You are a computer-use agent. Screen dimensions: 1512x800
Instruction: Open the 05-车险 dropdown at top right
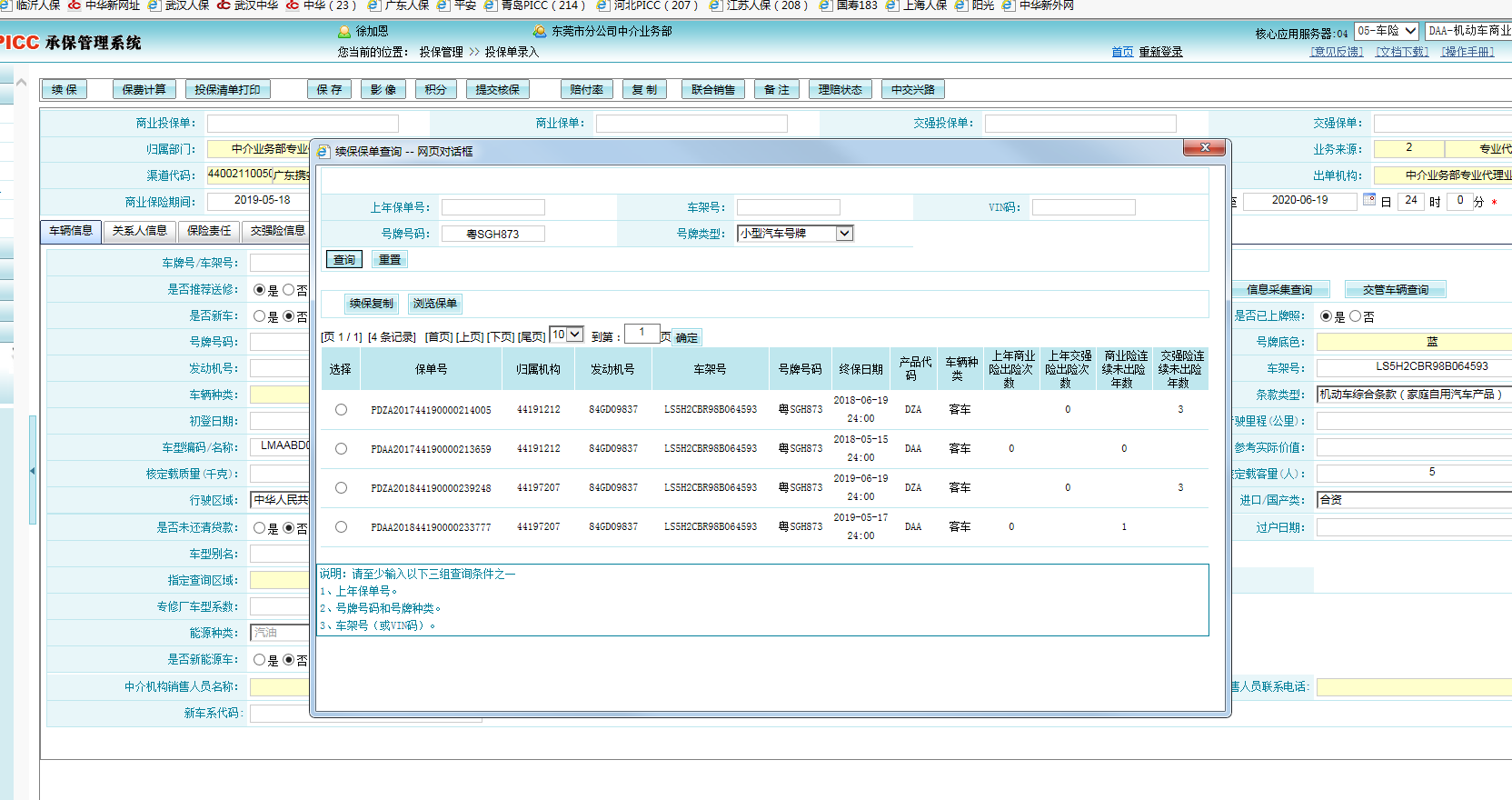[1409, 31]
